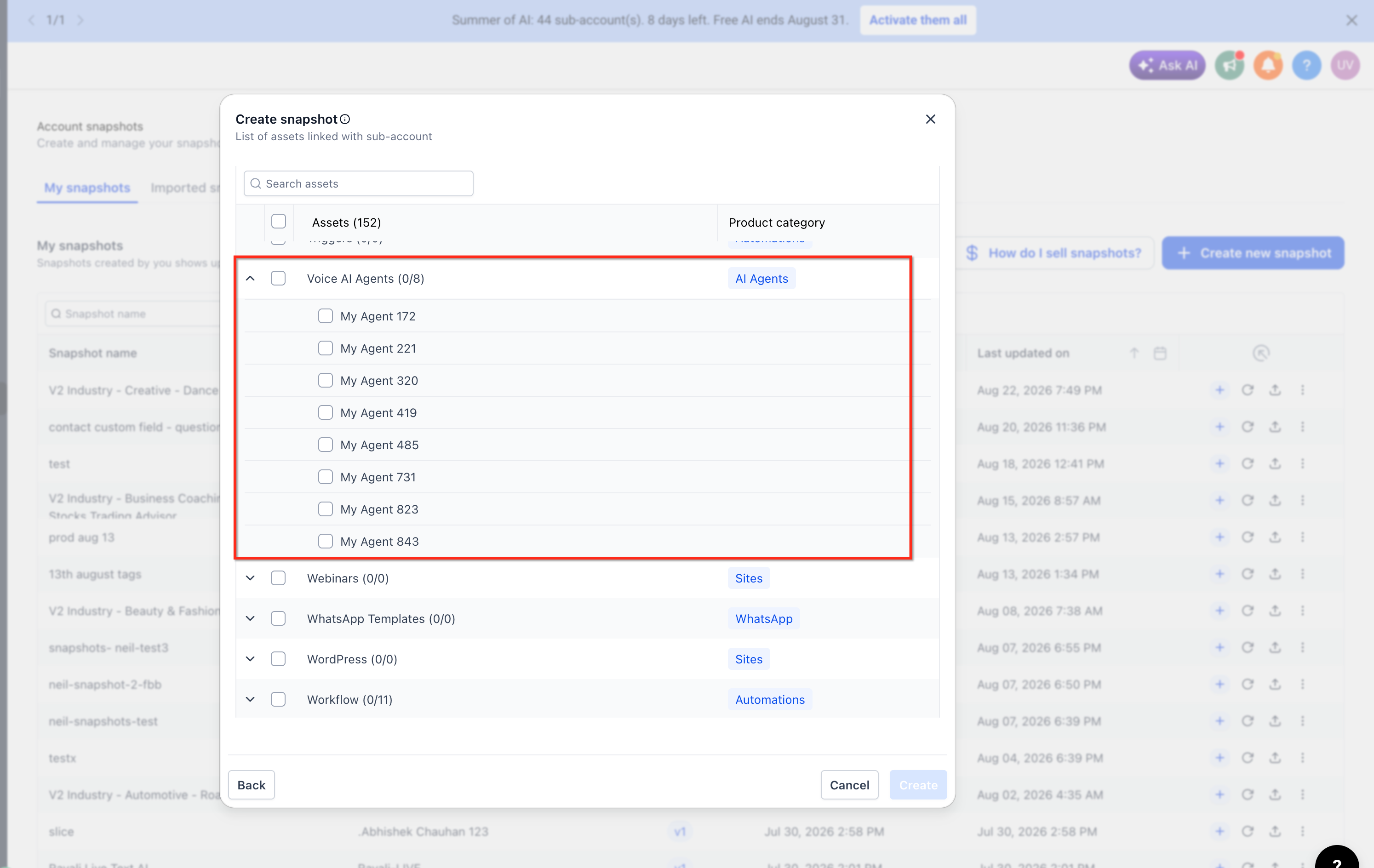Share the Aug 08, 2026 snapshot row
This screenshot has width=1374, height=868.
pos(1275,611)
